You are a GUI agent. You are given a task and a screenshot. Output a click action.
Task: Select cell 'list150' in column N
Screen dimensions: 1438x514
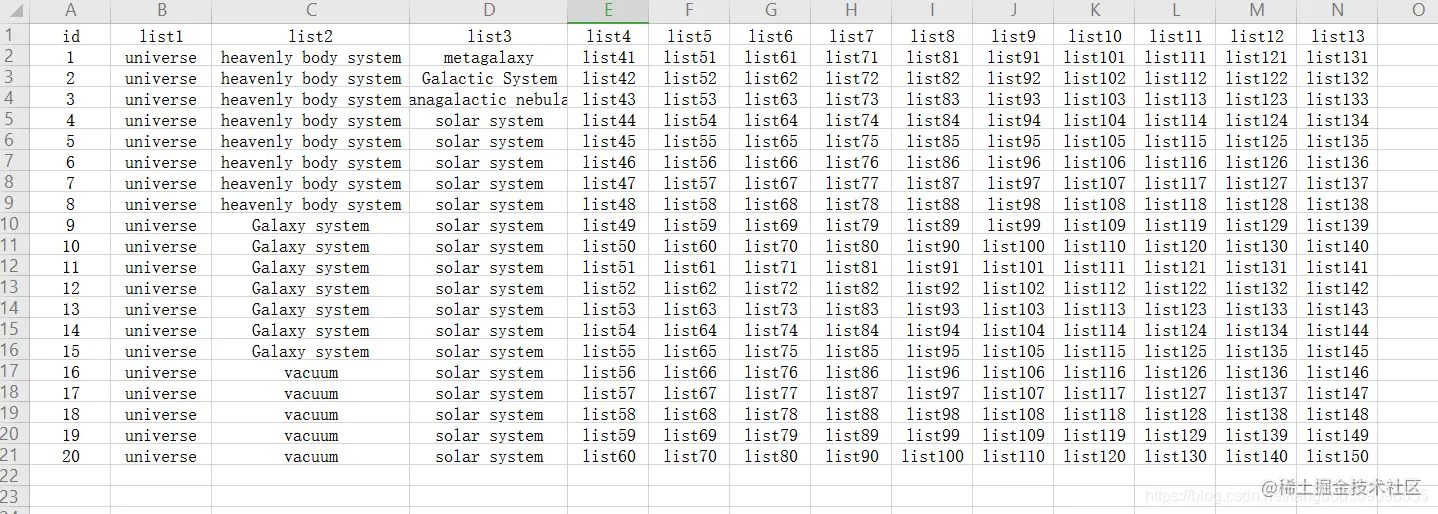tap(1337, 456)
